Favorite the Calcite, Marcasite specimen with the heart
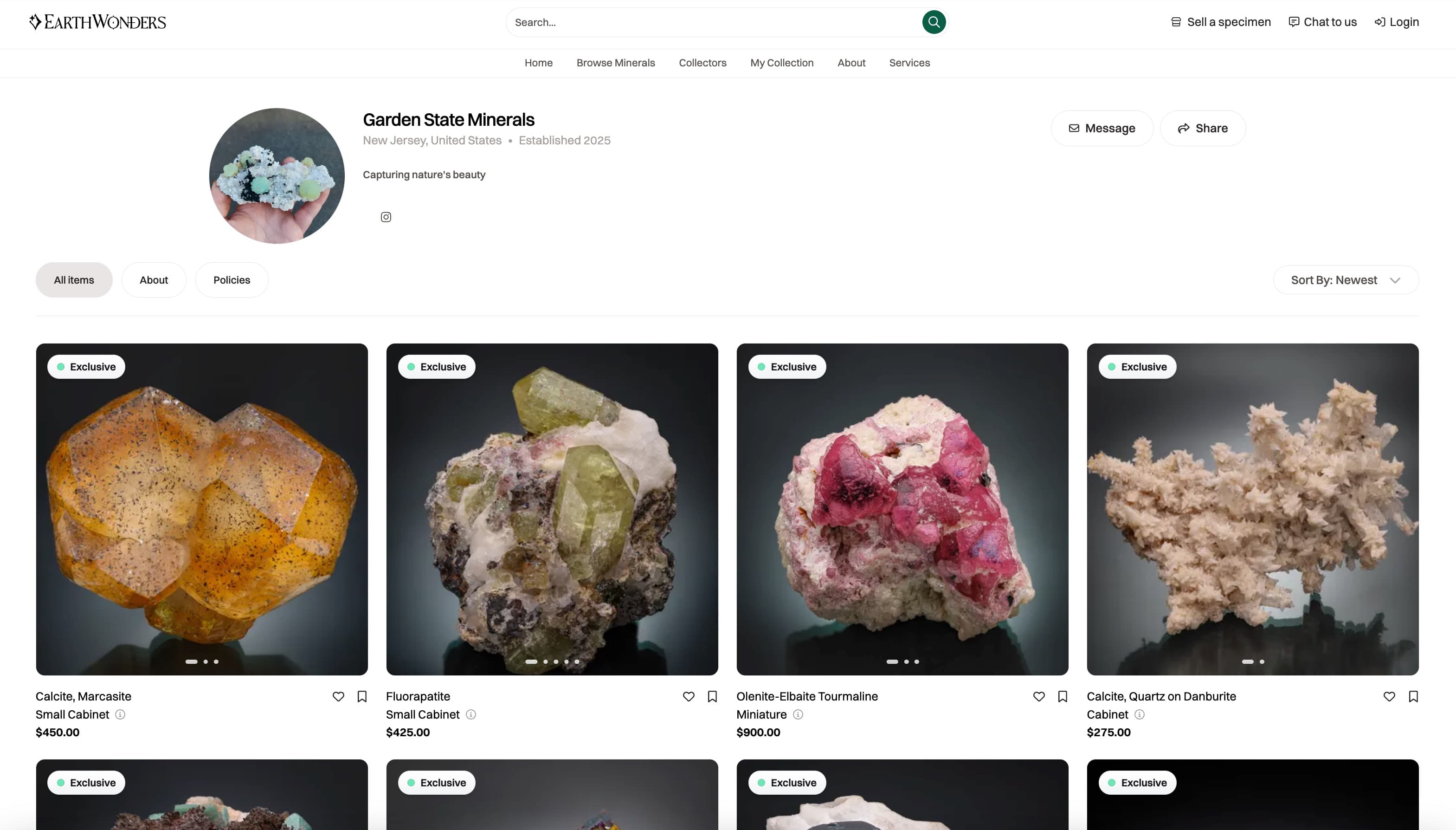Image resolution: width=1456 pixels, height=830 pixels. pyautogui.click(x=338, y=697)
